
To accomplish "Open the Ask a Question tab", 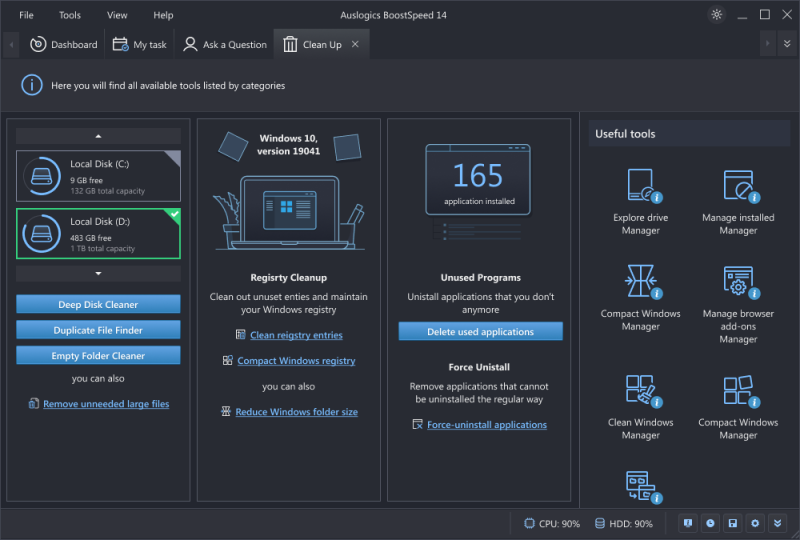I will (x=224, y=44).
